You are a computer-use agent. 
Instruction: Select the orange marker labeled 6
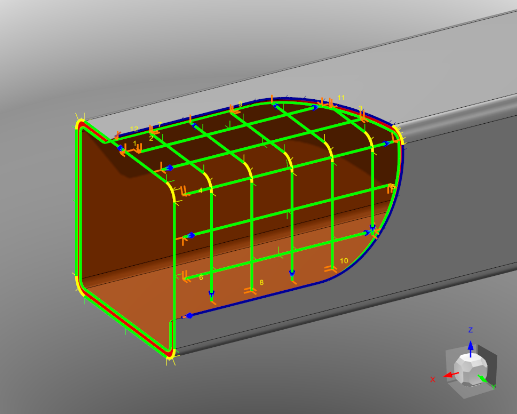coord(186,277)
